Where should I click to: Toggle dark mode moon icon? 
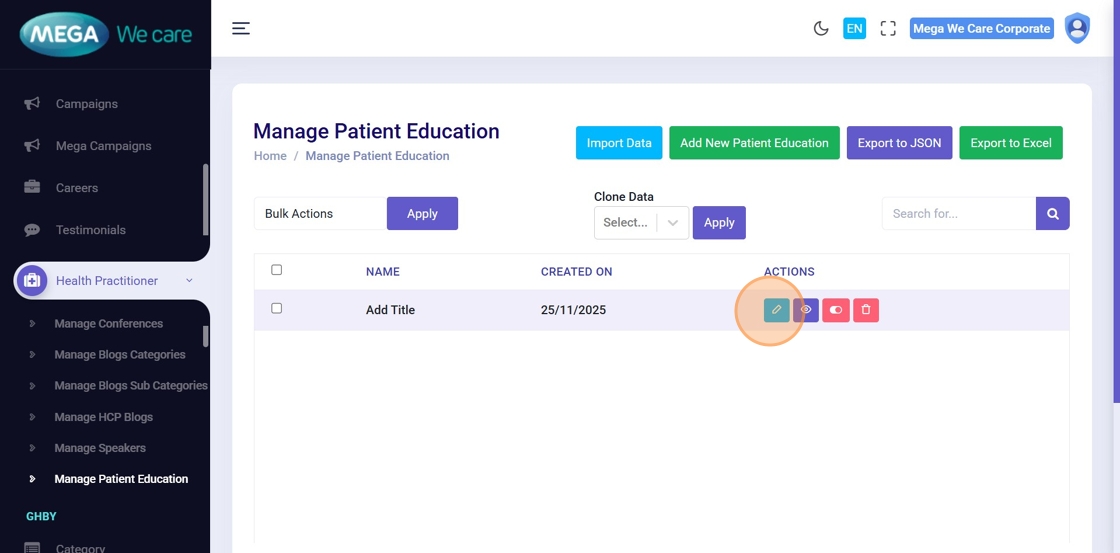point(821,29)
